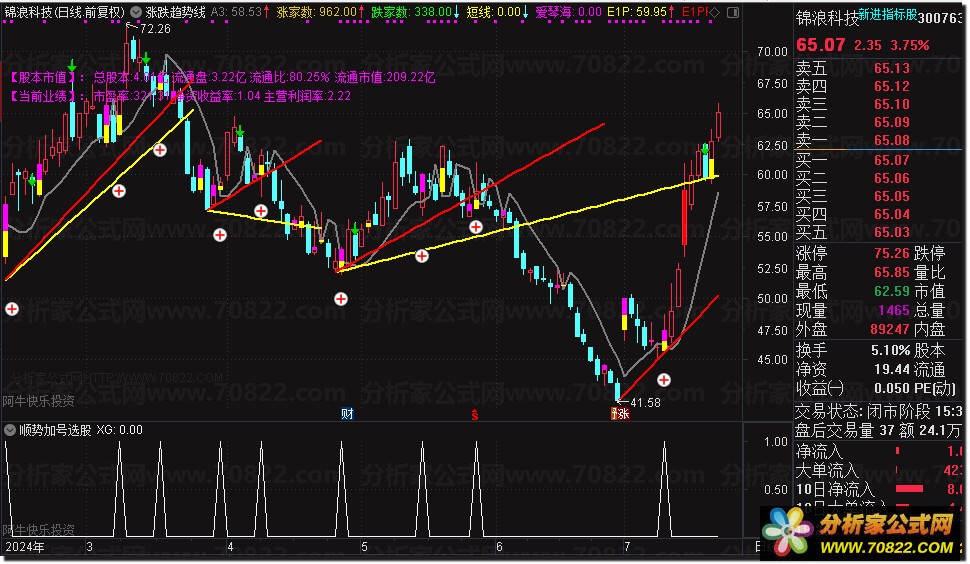Click the 72.26 high price label
The height and width of the screenshot is (564, 970).
tap(155, 28)
